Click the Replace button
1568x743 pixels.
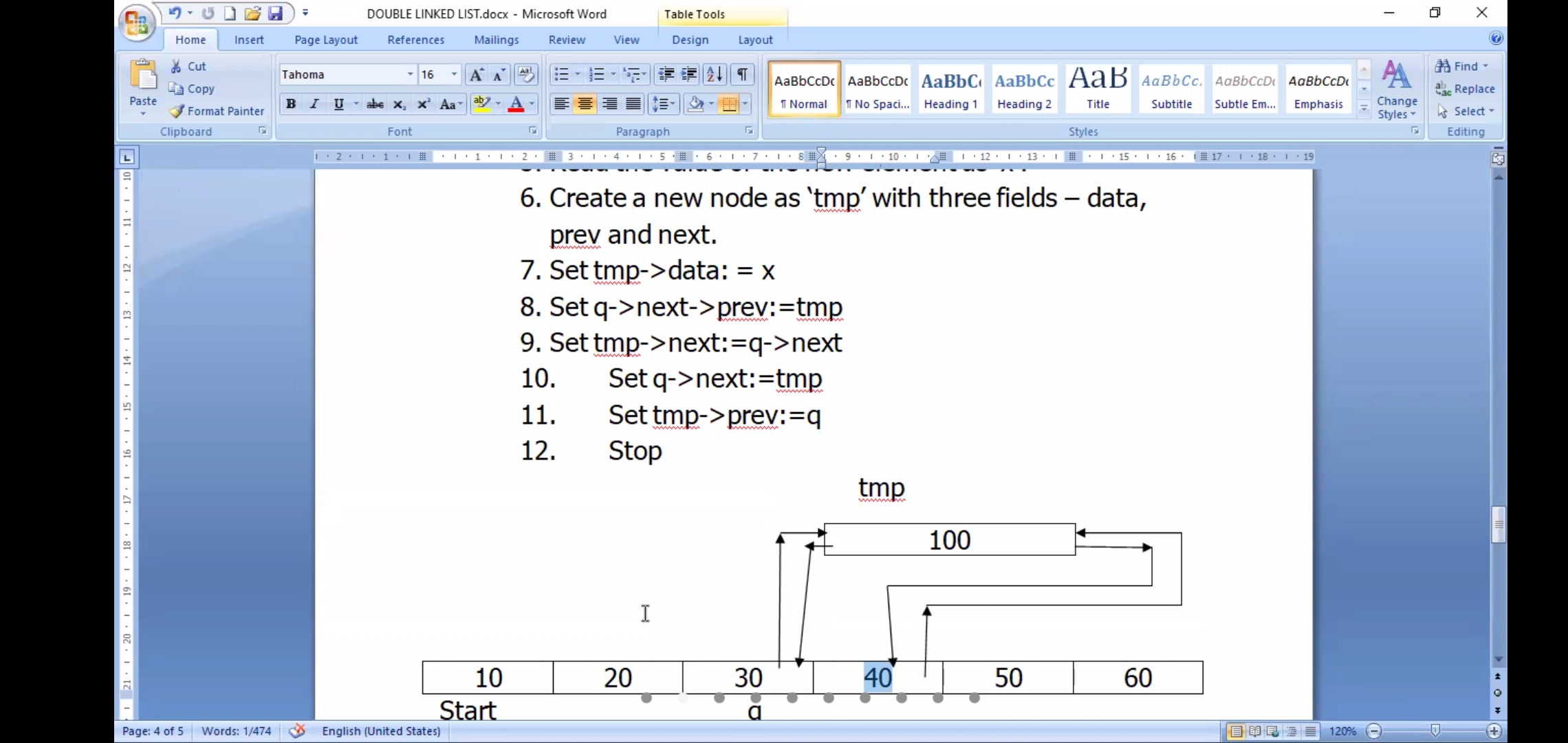[x=1465, y=89]
